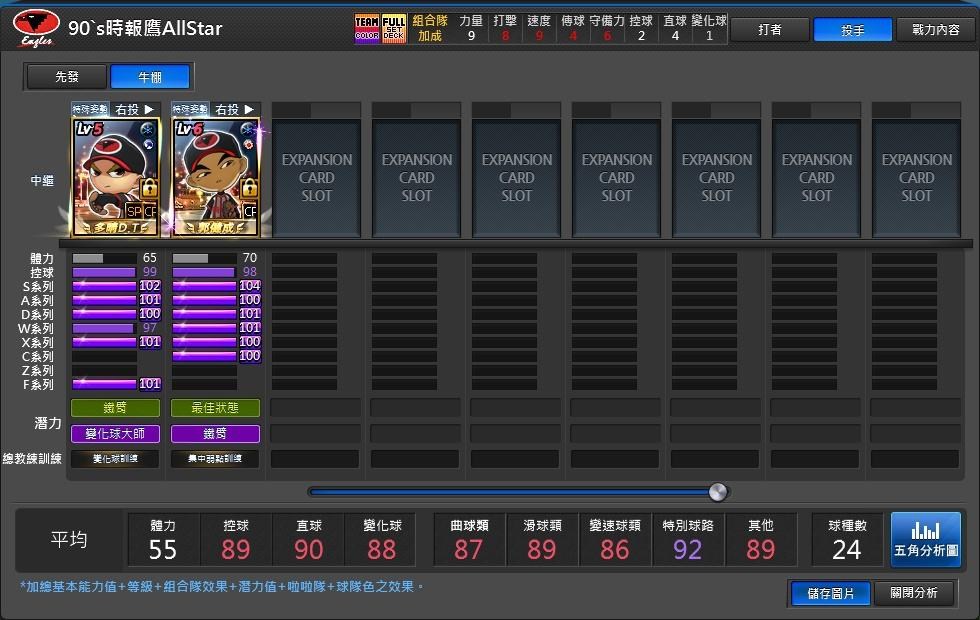Screen dimensions: 980x620
Task: Click the 變化球大師 potential button
Action: (115, 434)
